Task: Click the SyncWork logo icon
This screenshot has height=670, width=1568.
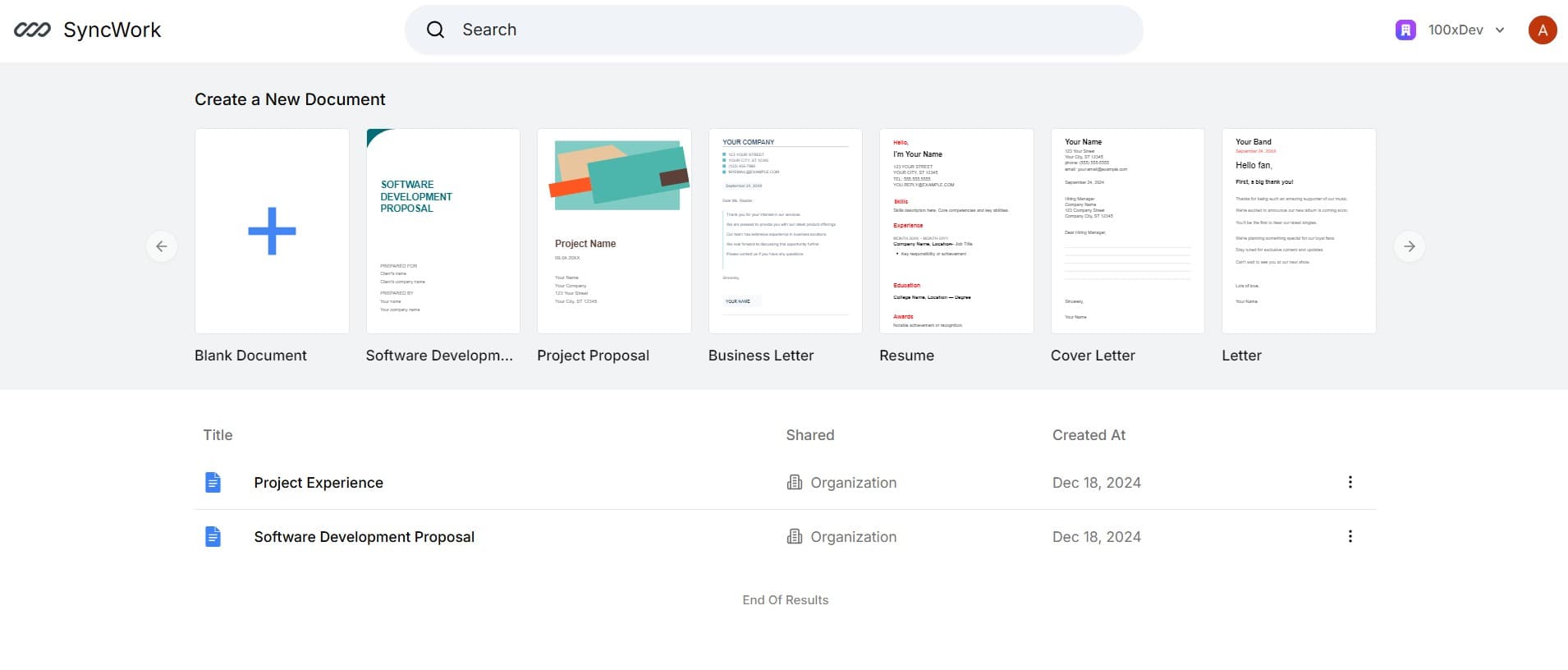Action: click(x=32, y=30)
